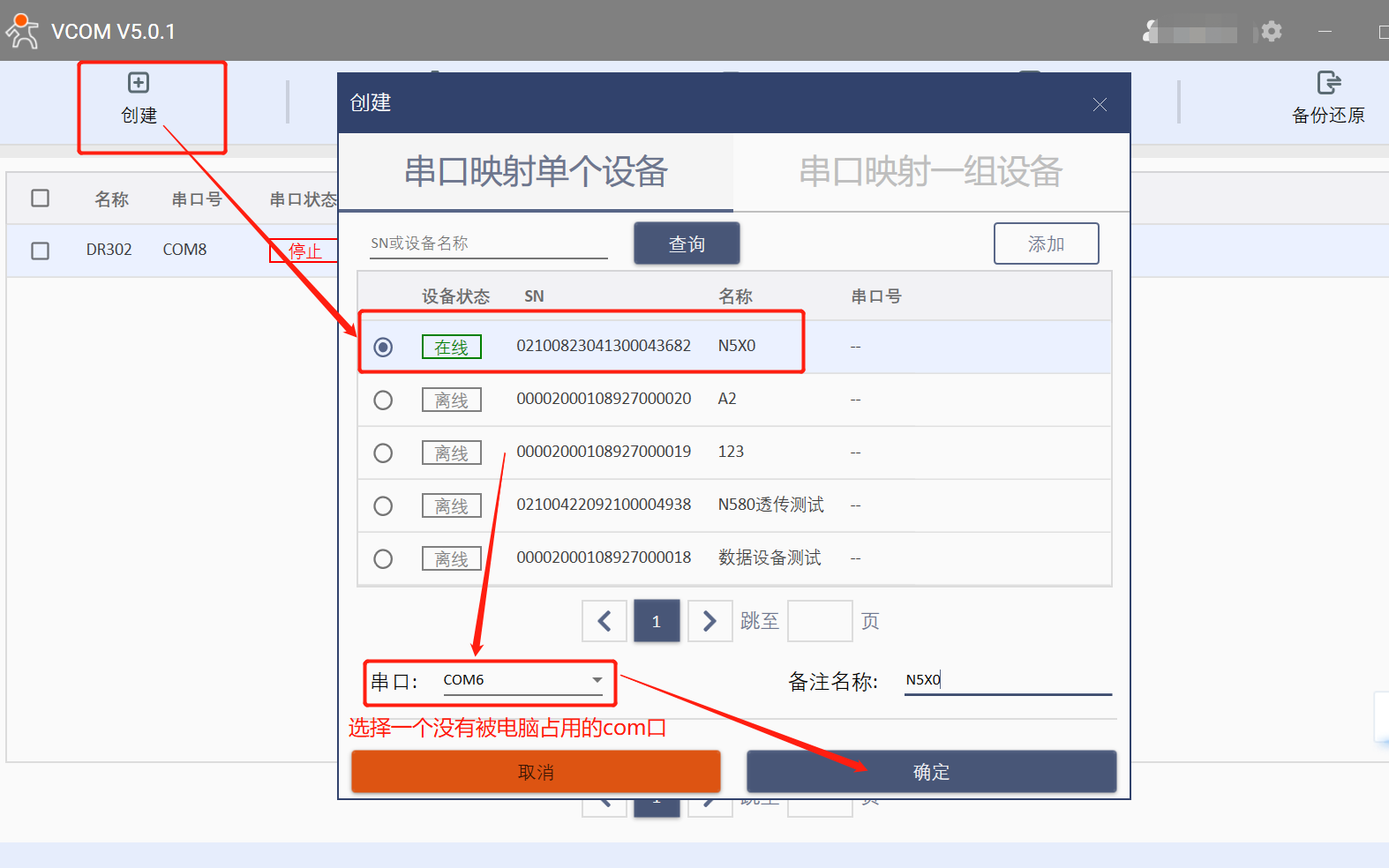Open the settings gear icon
This screenshot has height=868, width=1389.
1271,32
